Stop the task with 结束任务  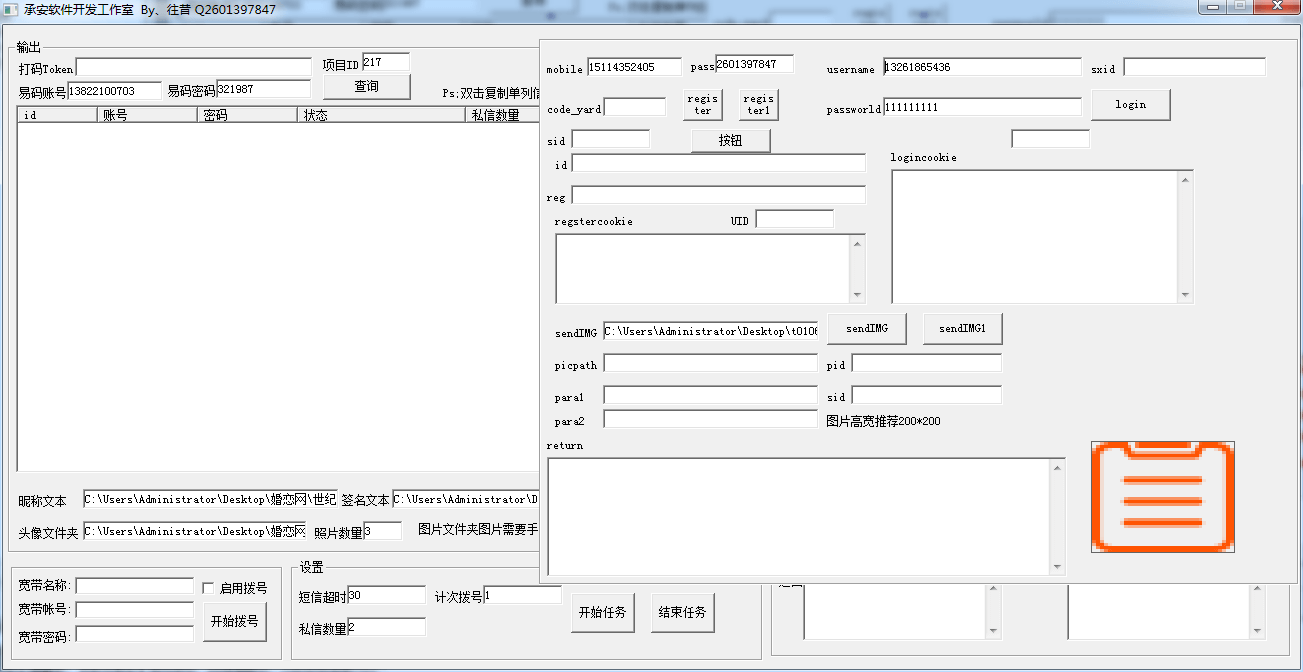[x=683, y=612]
